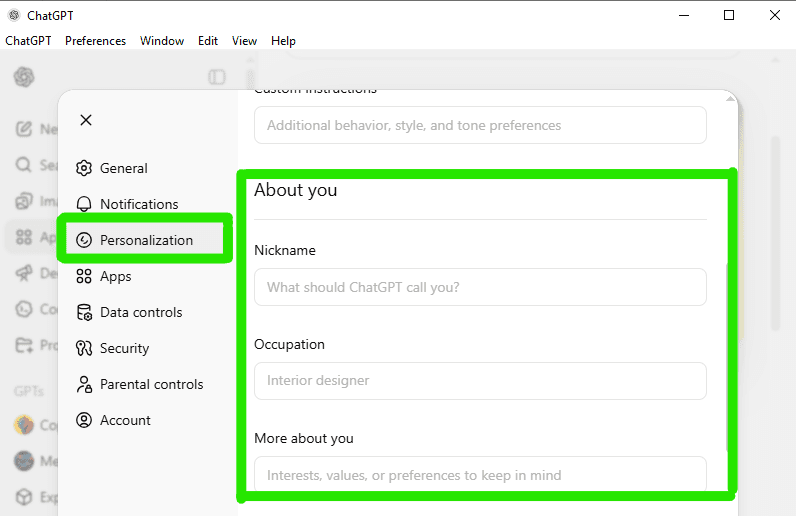Viewport: 796px width, 516px height.
Task: Open the View menu
Action: pos(244,41)
